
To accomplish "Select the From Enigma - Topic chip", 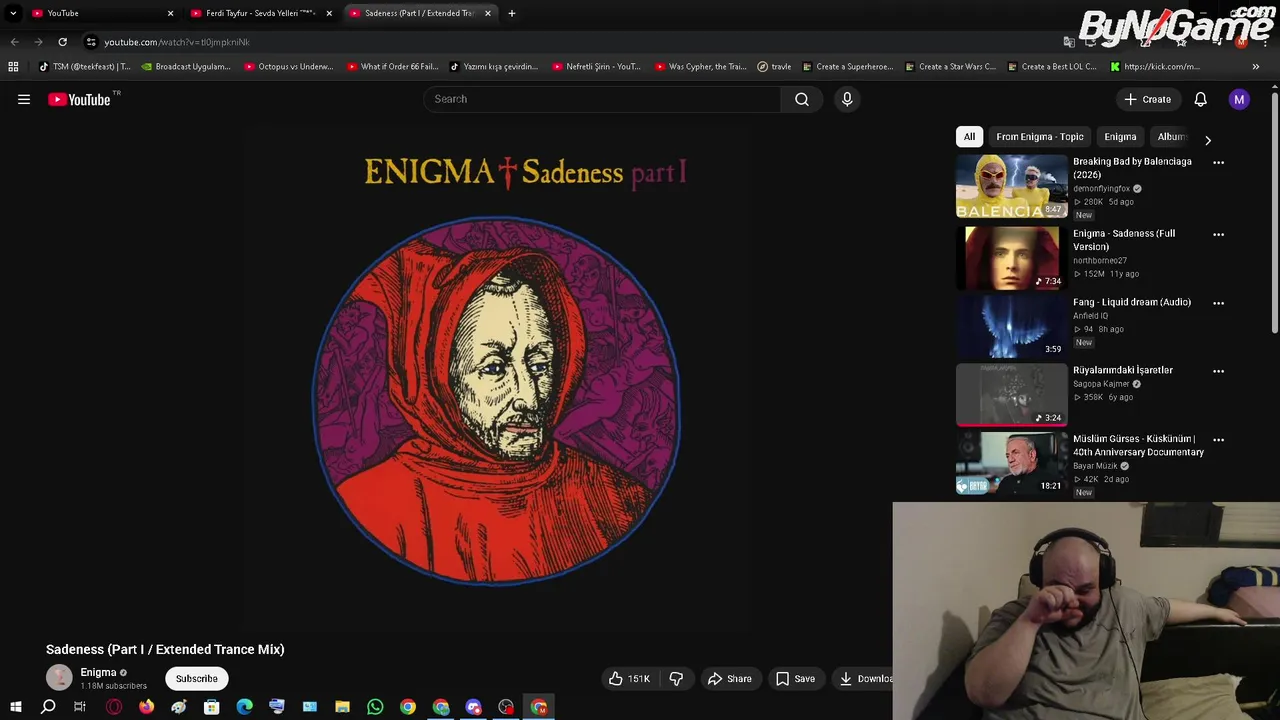I will coord(1039,137).
